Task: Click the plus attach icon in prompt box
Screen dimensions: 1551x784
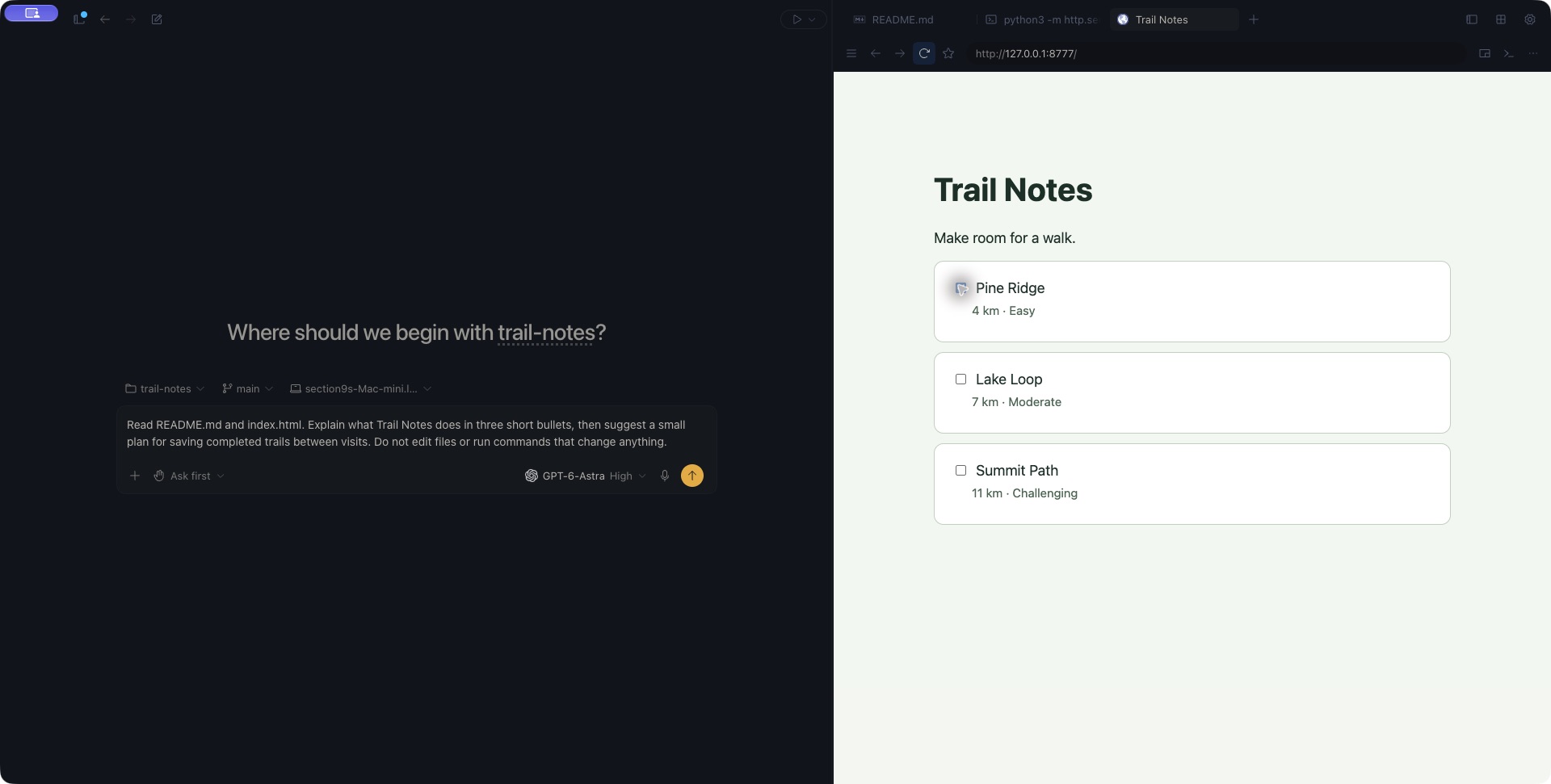Action: 135,476
